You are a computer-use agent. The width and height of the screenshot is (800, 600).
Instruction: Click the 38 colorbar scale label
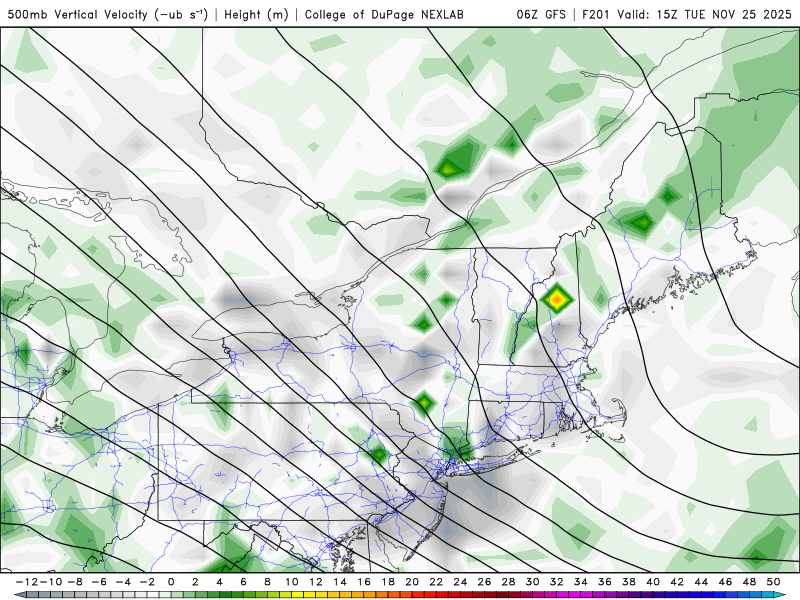coord(629,582)
